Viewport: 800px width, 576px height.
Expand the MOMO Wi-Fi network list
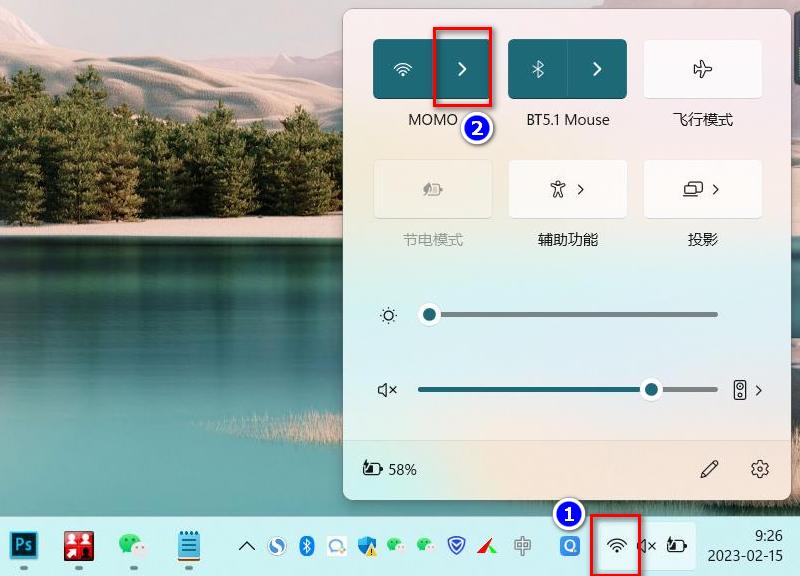click(461, 68)
